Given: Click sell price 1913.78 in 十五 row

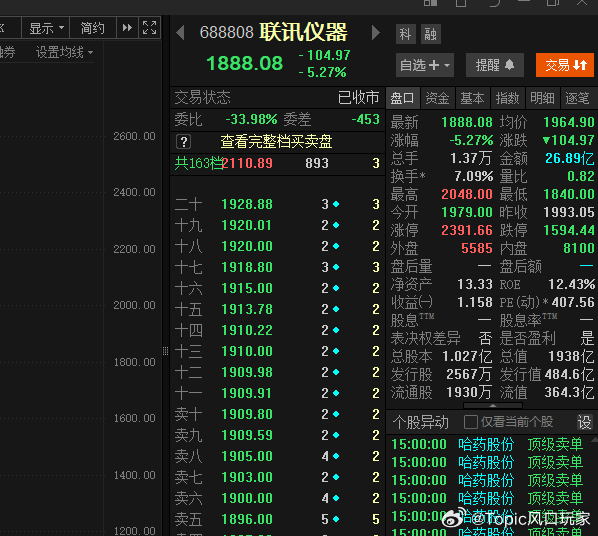Looking at the screenshot, I should 247,309.
